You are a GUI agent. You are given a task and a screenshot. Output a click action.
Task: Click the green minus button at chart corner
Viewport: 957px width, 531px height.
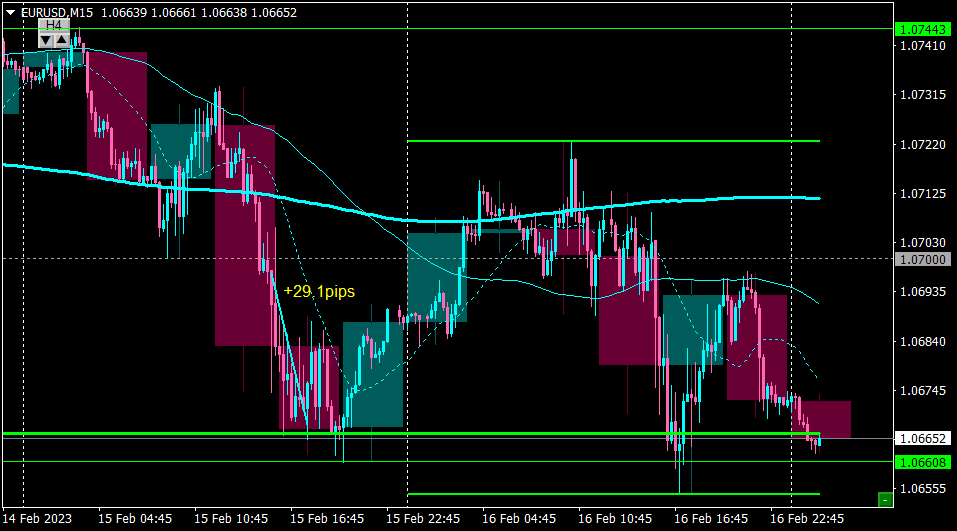885,500
